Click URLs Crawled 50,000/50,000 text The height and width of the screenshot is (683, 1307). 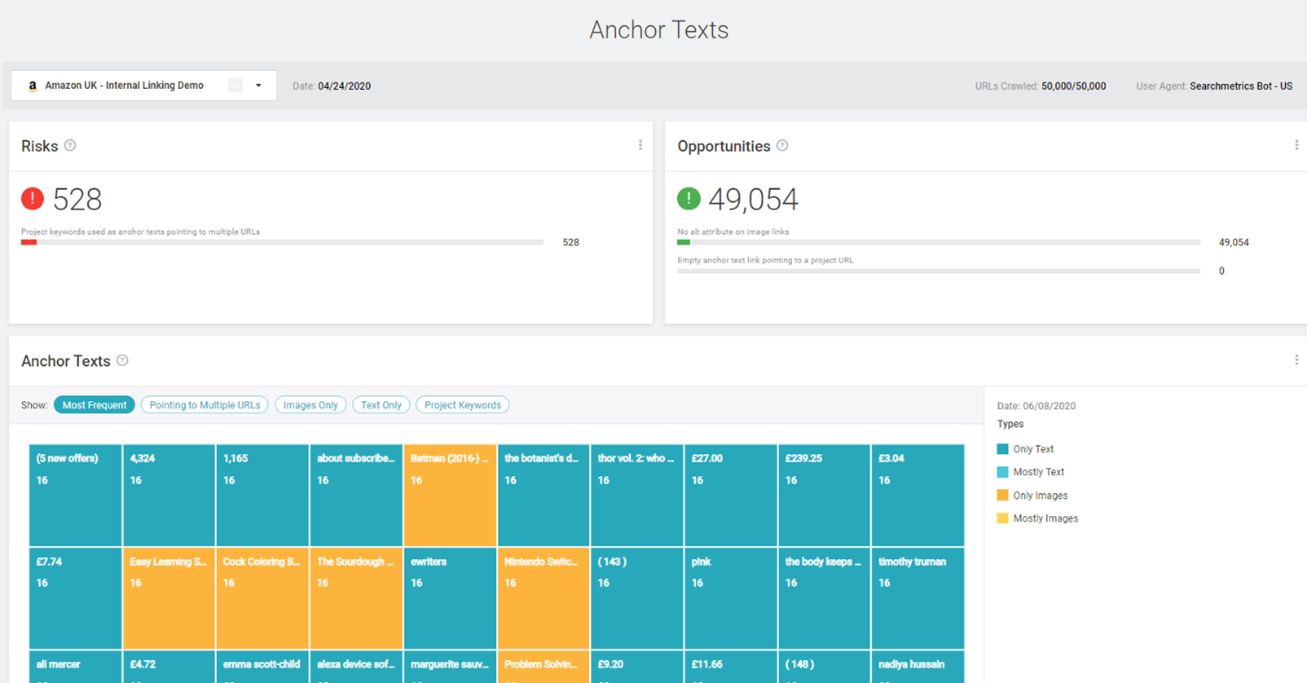pyautogui.click(x=1040, y=86)
